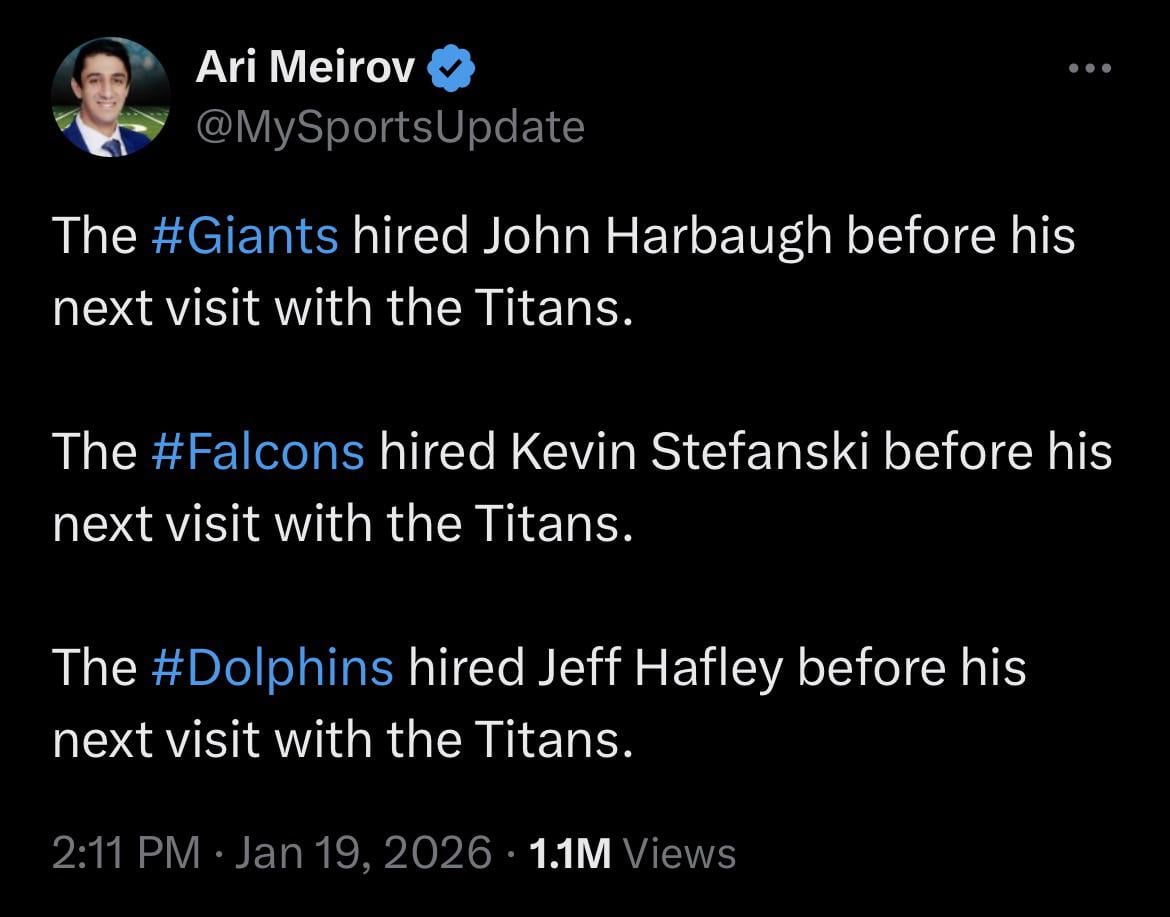Open the @MySportsUpdate handle
Screen dimensions: 1170x917
(390, 127)
